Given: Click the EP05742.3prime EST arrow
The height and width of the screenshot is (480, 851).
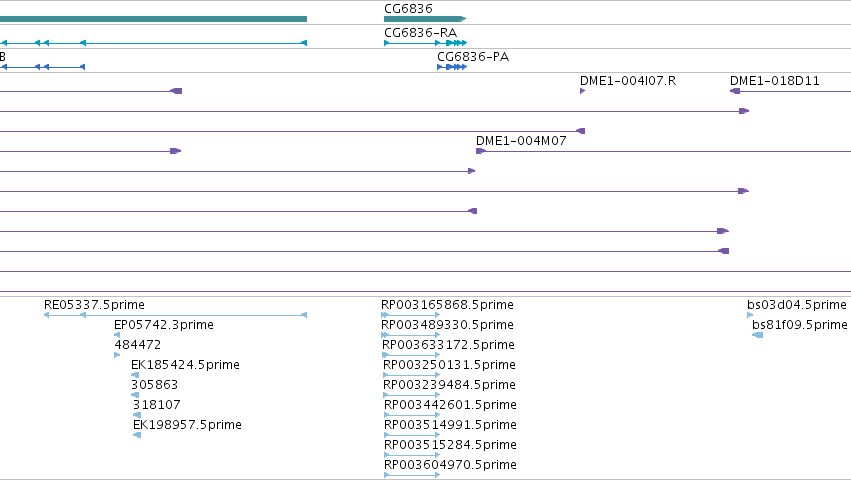Looking at the screenshot, I should (117, 335).
